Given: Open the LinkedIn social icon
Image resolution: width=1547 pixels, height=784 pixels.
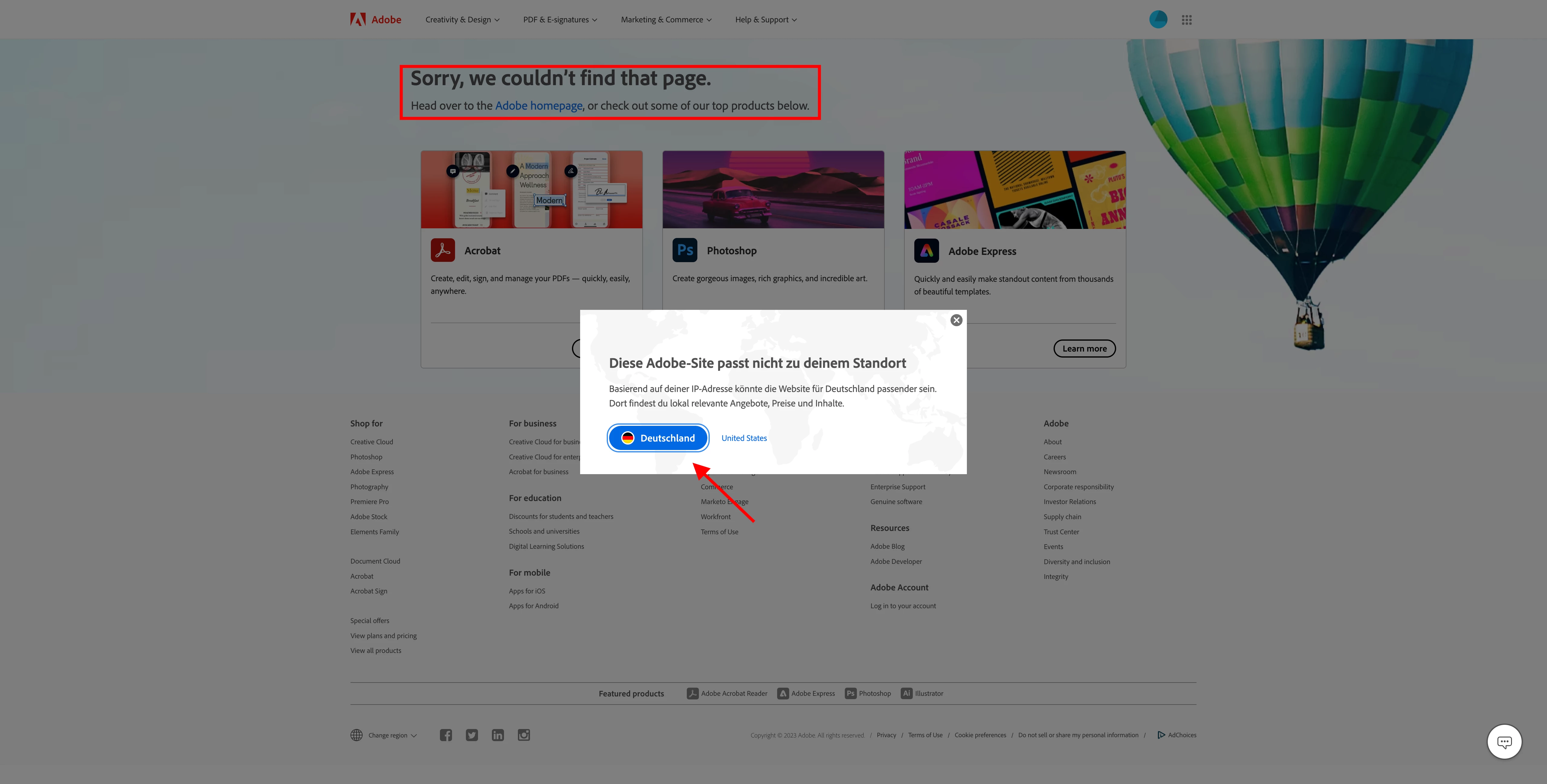Looking at the screenshot, I should tap(498, 735).
